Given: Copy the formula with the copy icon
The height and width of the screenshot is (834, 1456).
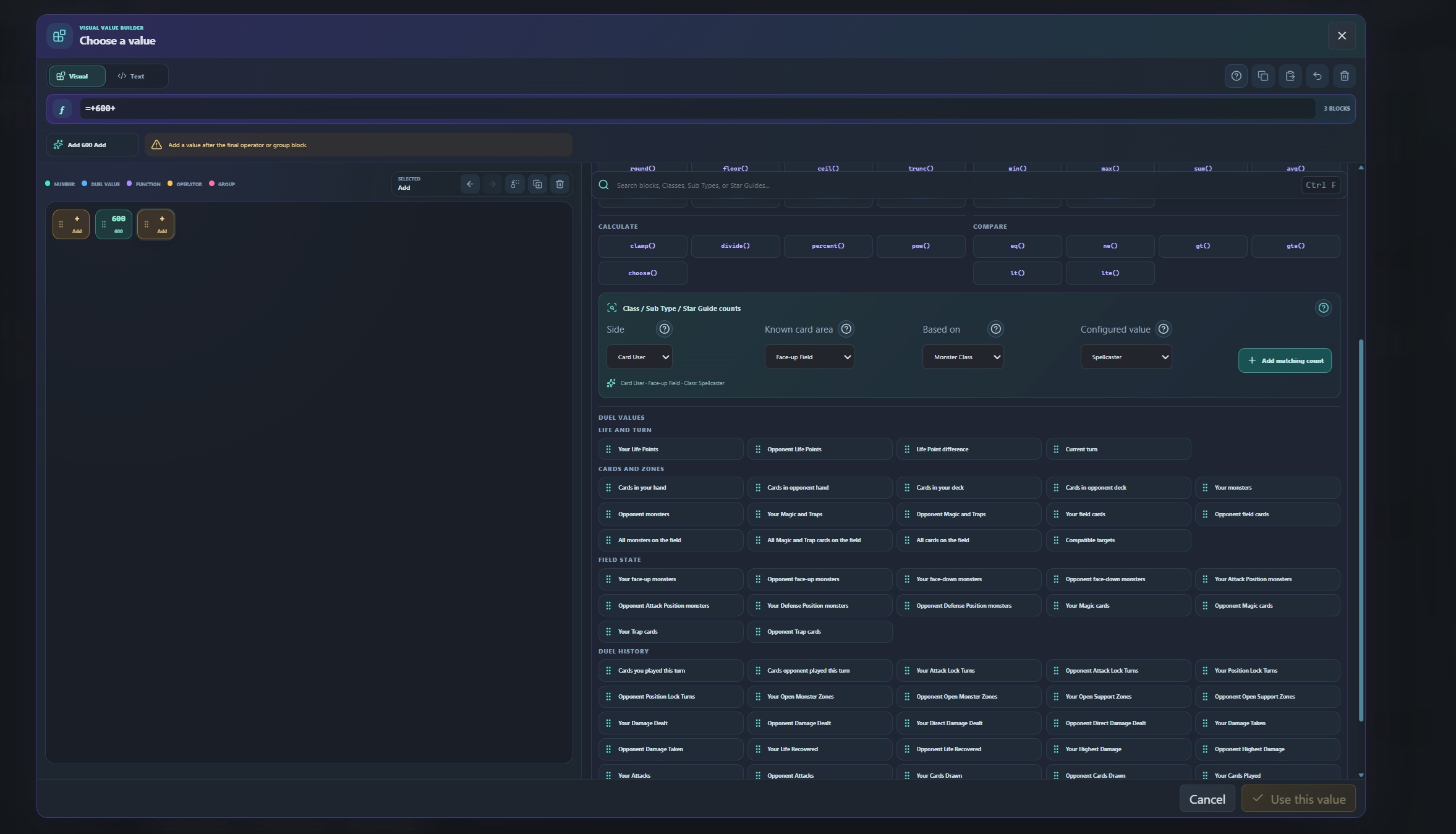Looking at the screenshot, I should (1263, 76).
